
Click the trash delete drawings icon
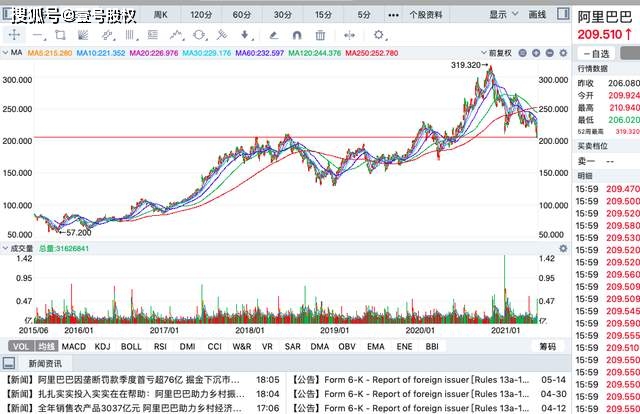320,36
